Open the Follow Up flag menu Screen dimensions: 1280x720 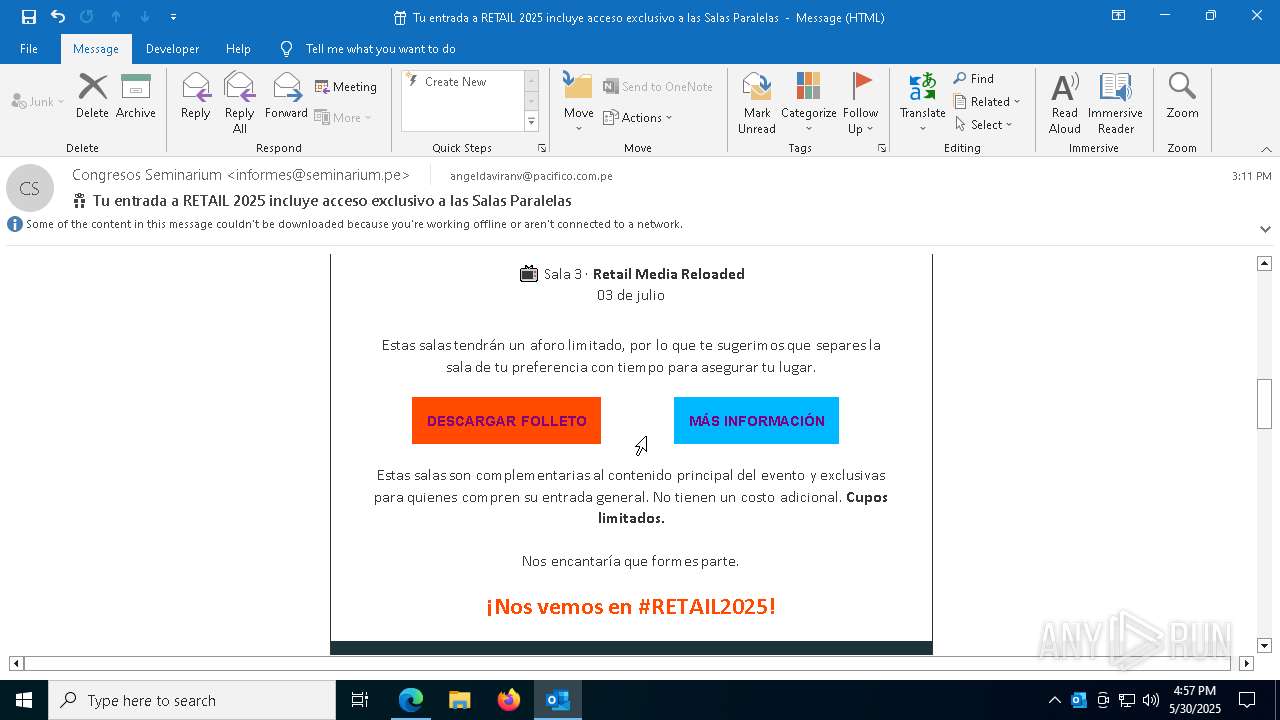tap(860, 102)
